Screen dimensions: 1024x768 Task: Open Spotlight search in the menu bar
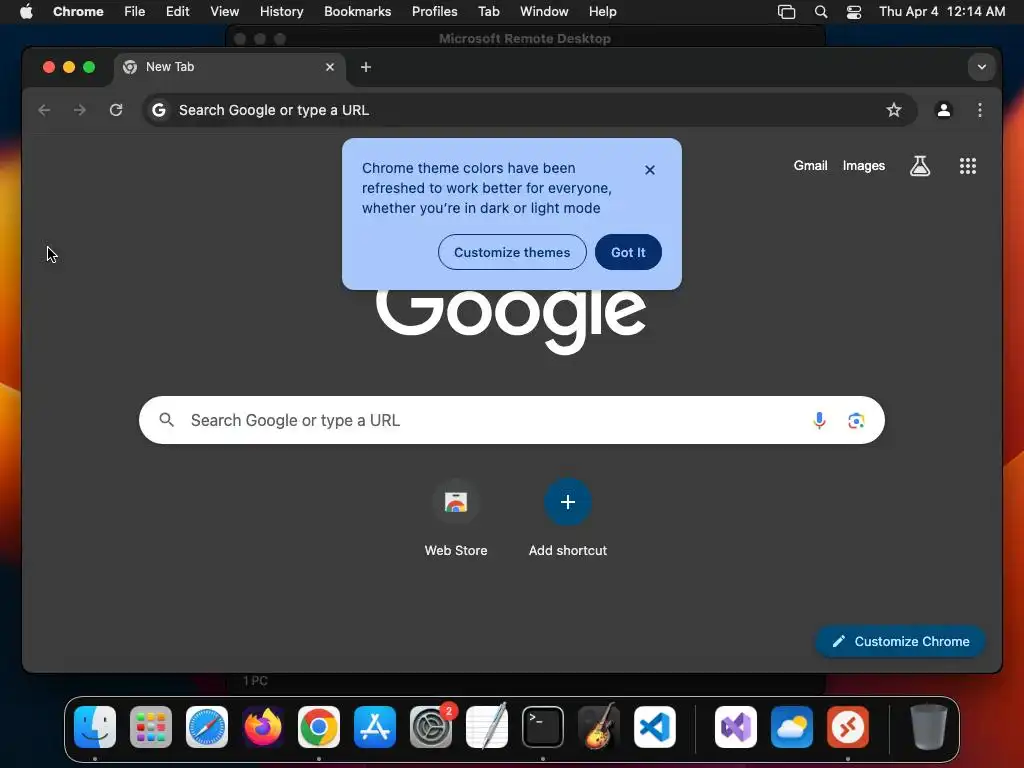tap(821, 12)
